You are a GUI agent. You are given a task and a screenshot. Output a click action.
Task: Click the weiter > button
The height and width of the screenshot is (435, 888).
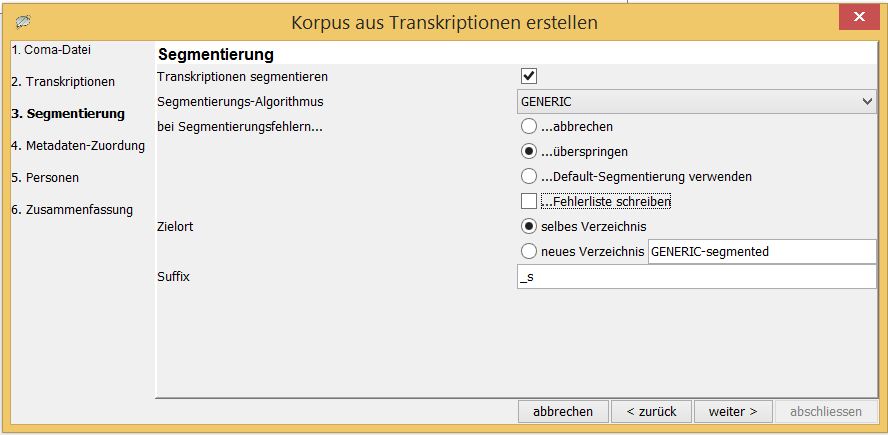pyautogui.click(x=733, y=412)
